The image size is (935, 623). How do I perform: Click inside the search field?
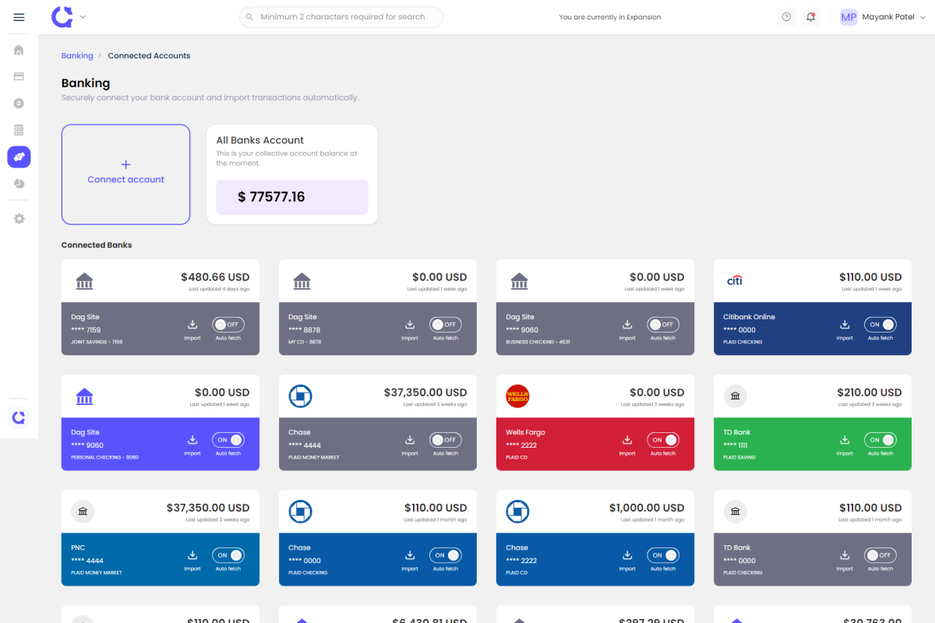340,17
